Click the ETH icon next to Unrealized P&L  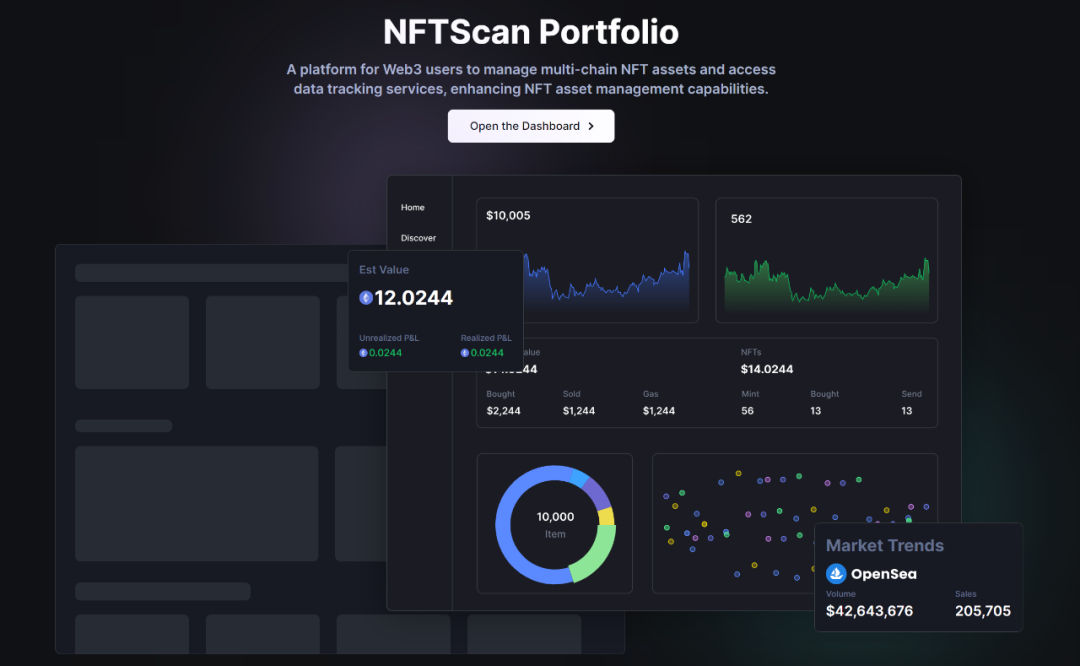point(363,353)
